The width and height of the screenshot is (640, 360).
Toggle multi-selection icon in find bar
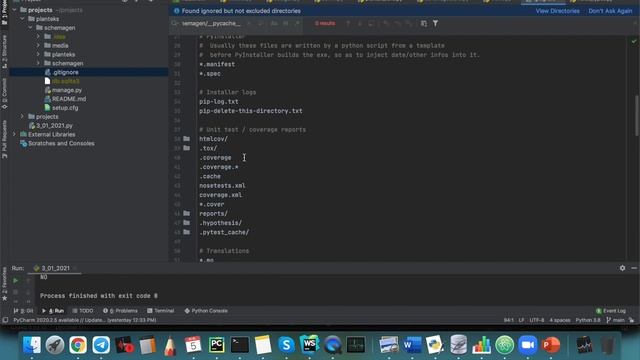click(424, 23)
